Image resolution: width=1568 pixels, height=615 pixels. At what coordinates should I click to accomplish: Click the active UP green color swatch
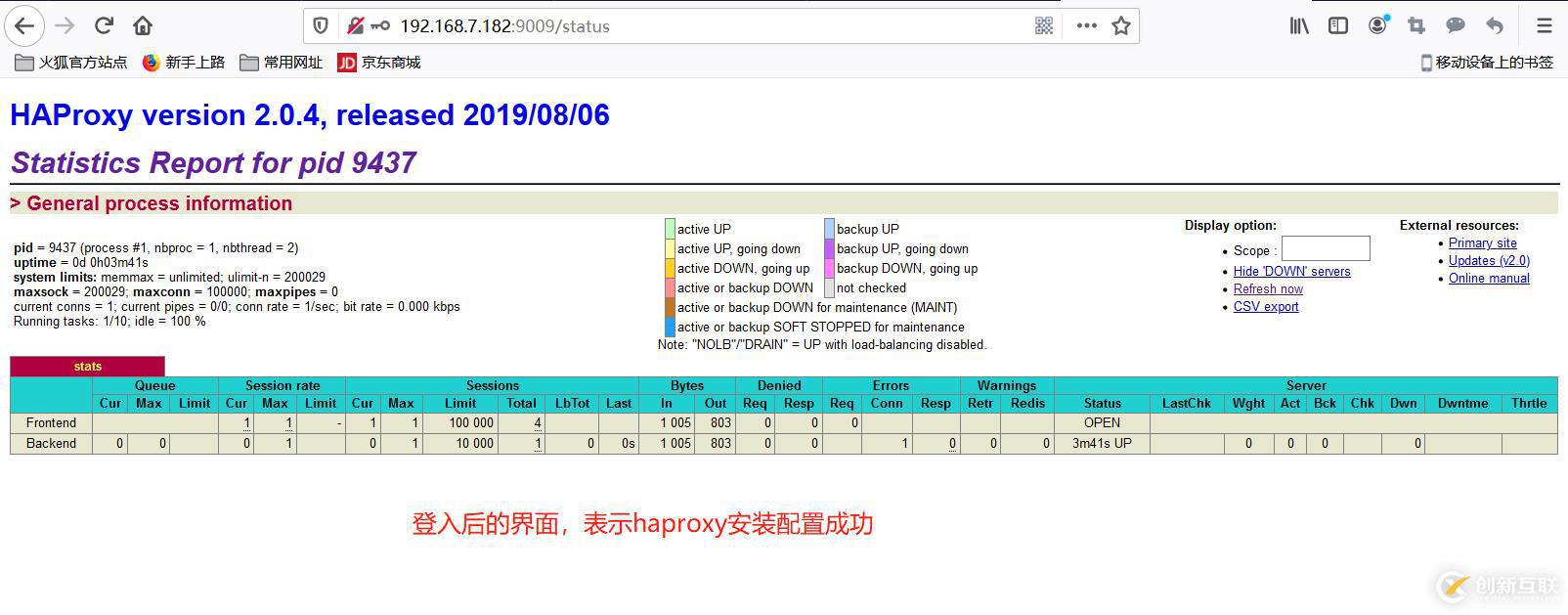click(x=670, y=230)
